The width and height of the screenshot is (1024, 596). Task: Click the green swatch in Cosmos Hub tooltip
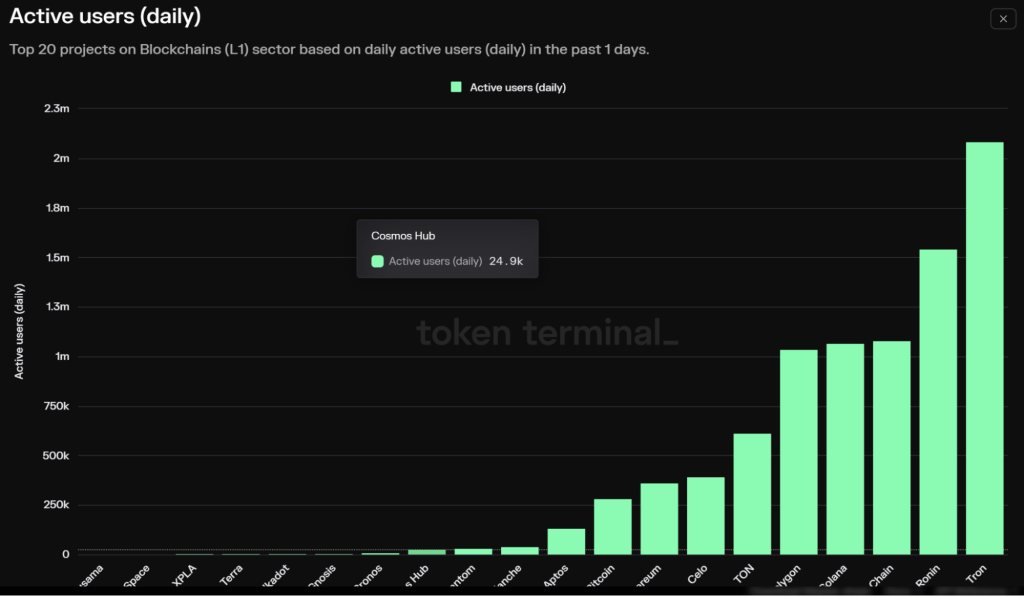377,261
